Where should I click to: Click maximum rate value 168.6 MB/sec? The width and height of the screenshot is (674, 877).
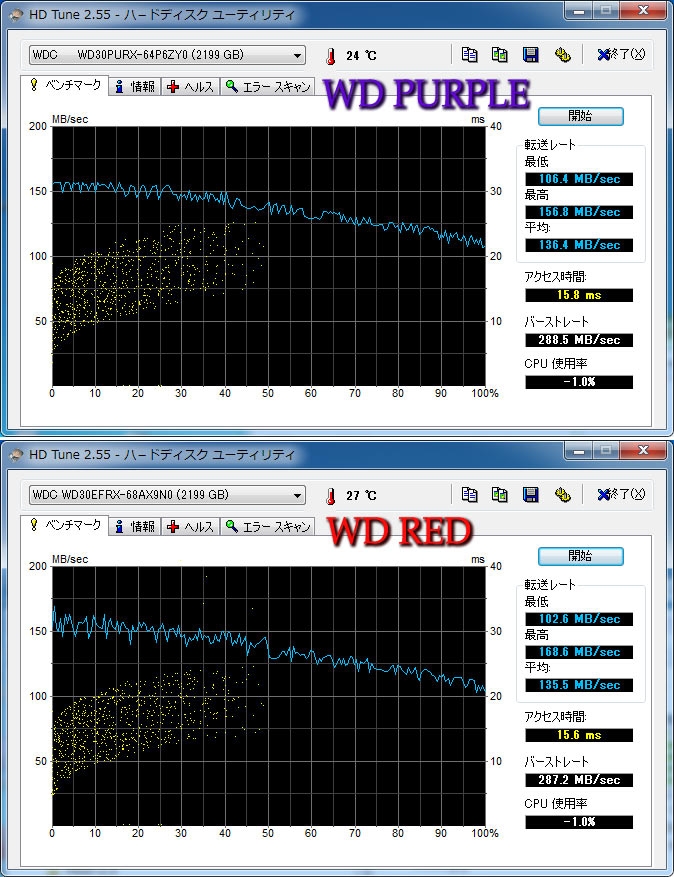point(579,652)
